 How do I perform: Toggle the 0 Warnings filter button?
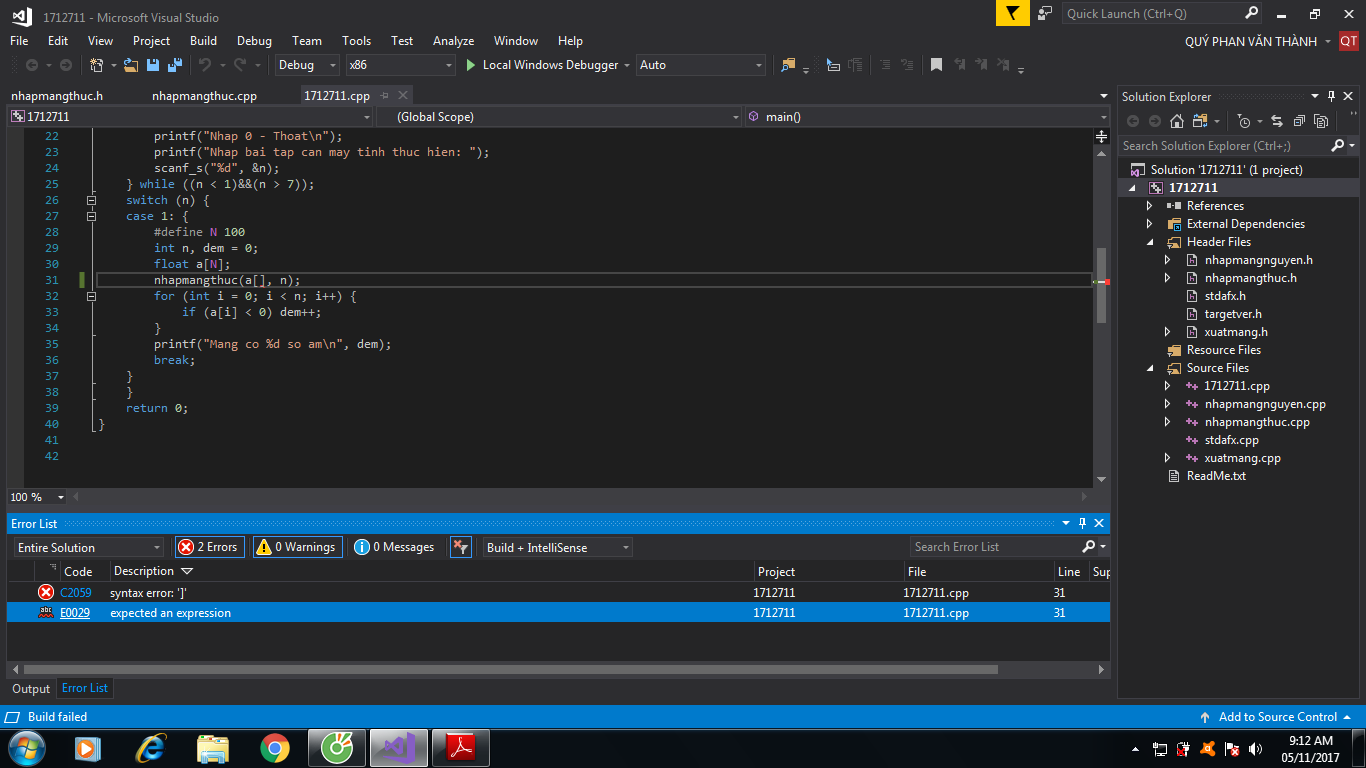tap(296, 547)
